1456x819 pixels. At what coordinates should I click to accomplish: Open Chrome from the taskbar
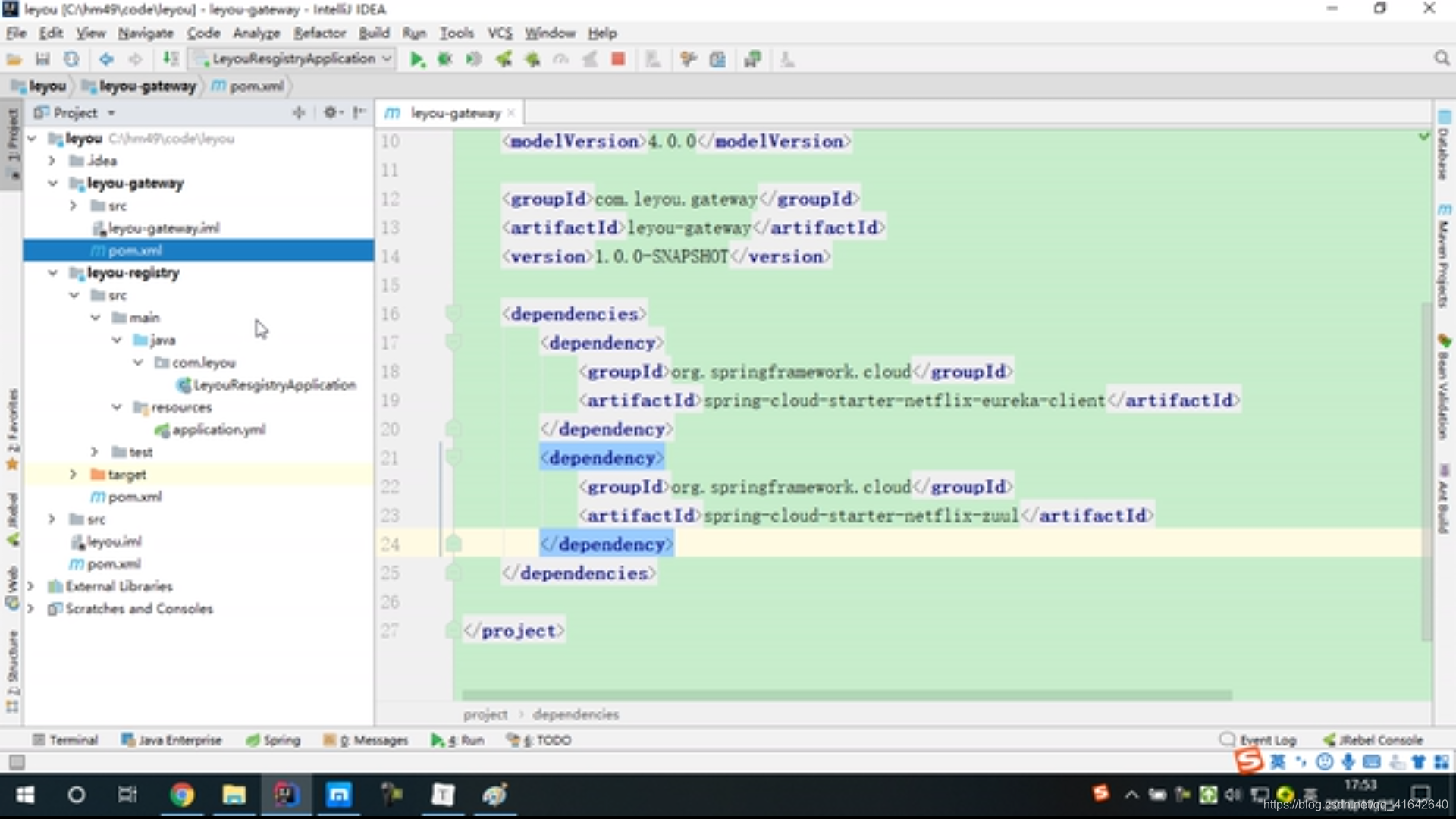tap(181, 795)
